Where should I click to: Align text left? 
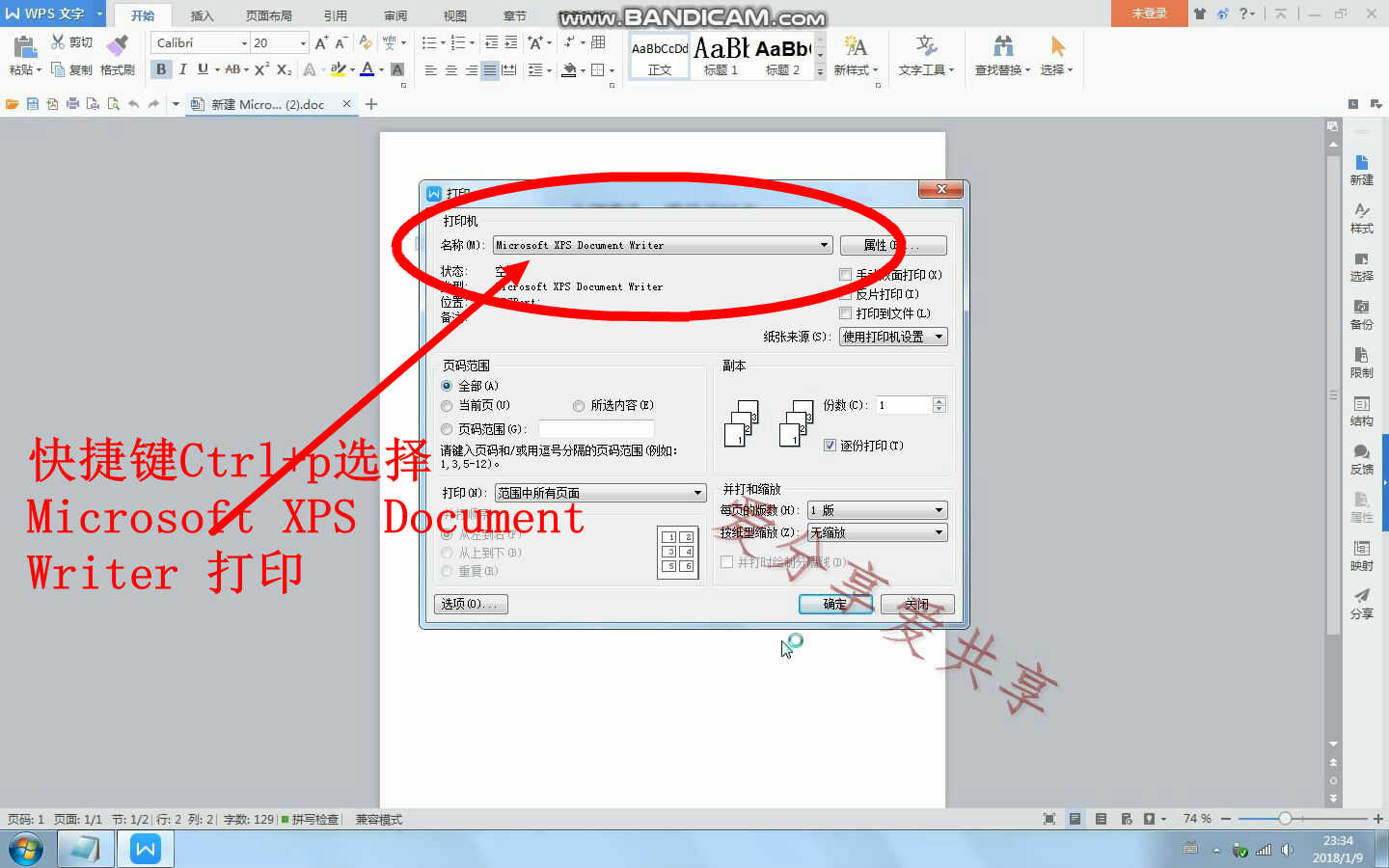point(430,69)
